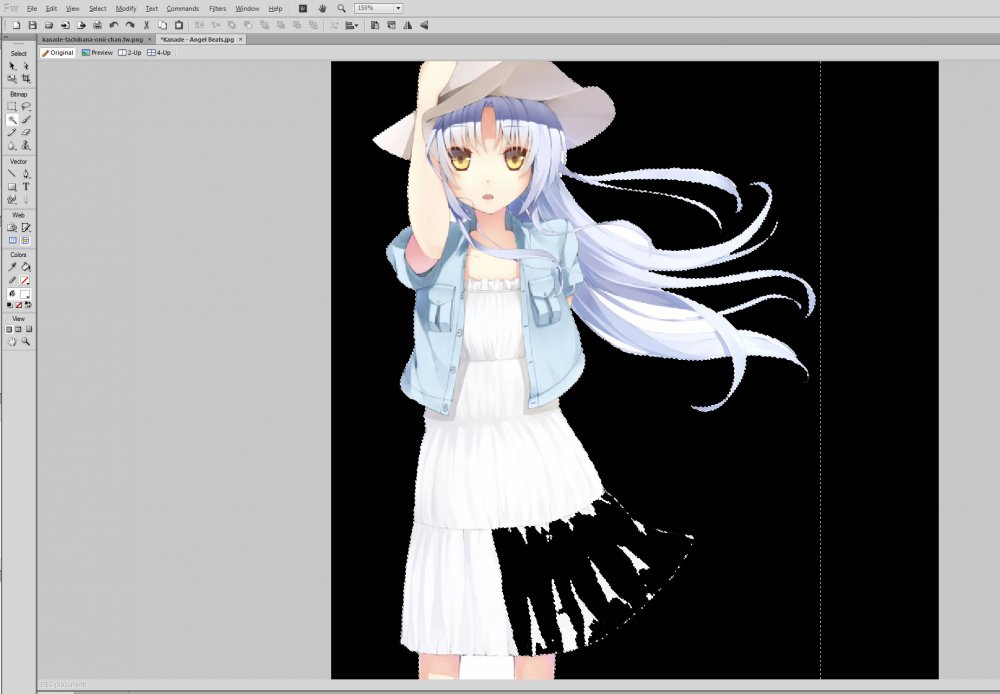Select the Paint Bucket tool
1000x694 pixels.
tap(26, 267)
